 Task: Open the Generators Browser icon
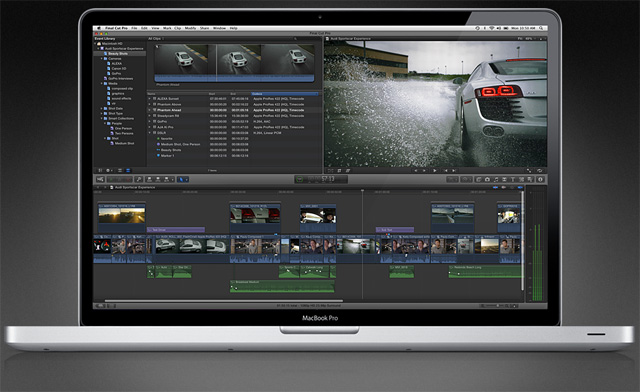coord(521,179)
